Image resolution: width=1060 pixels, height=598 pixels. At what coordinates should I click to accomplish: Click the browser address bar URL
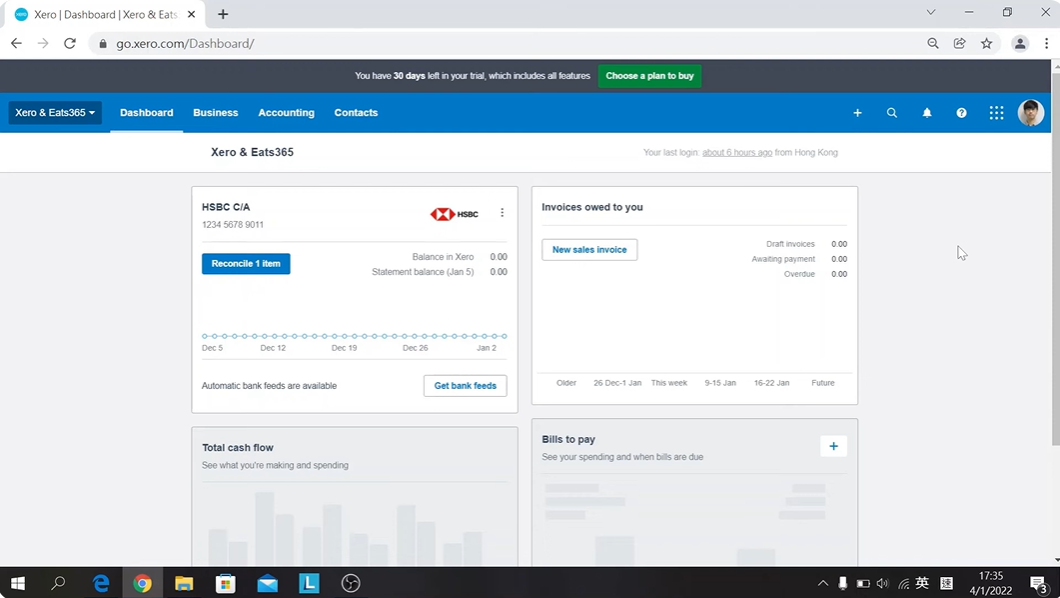(x=185, y=43)
